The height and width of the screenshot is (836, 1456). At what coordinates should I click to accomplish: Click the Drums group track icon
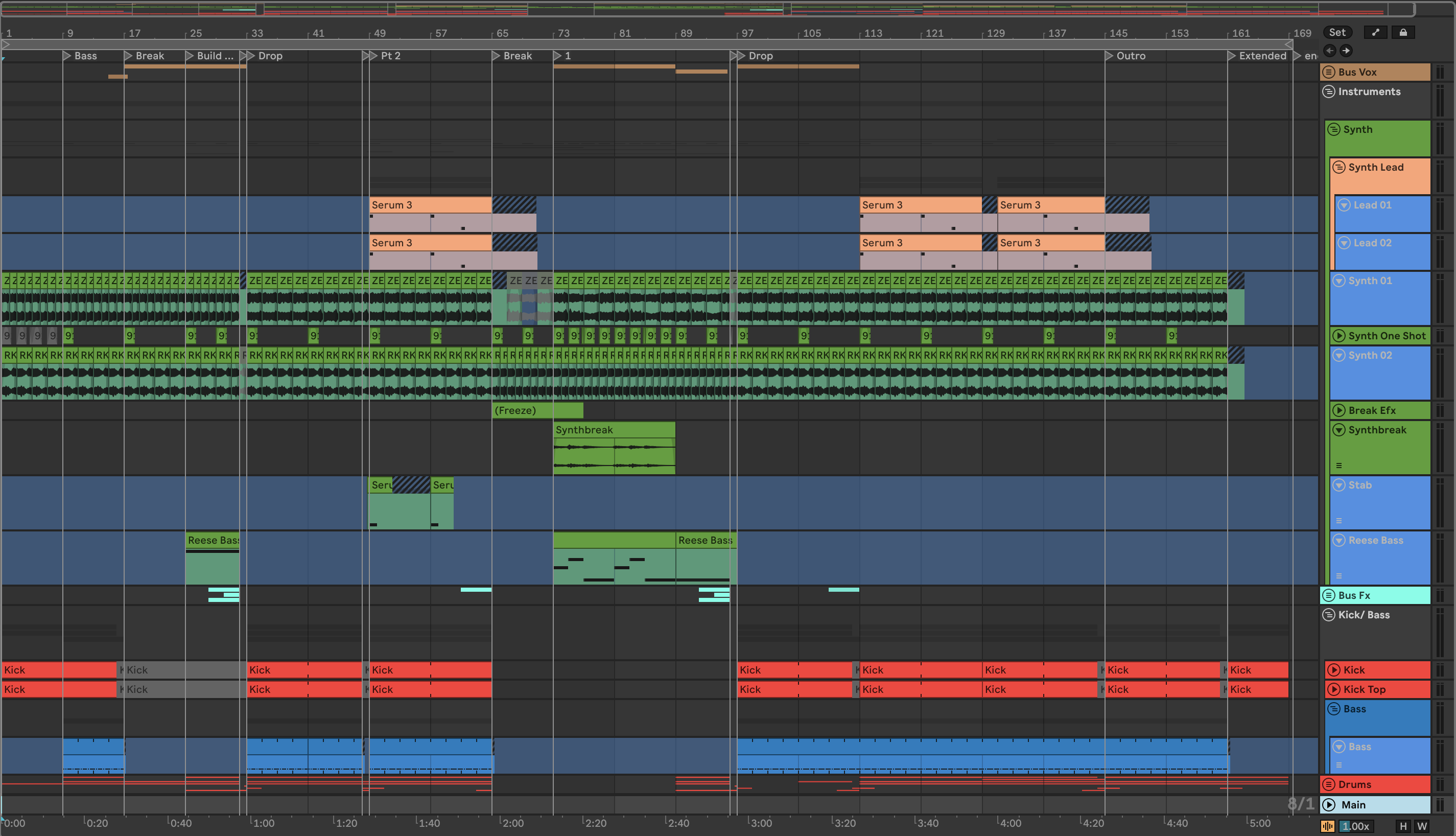click(x=1329, y=784)
